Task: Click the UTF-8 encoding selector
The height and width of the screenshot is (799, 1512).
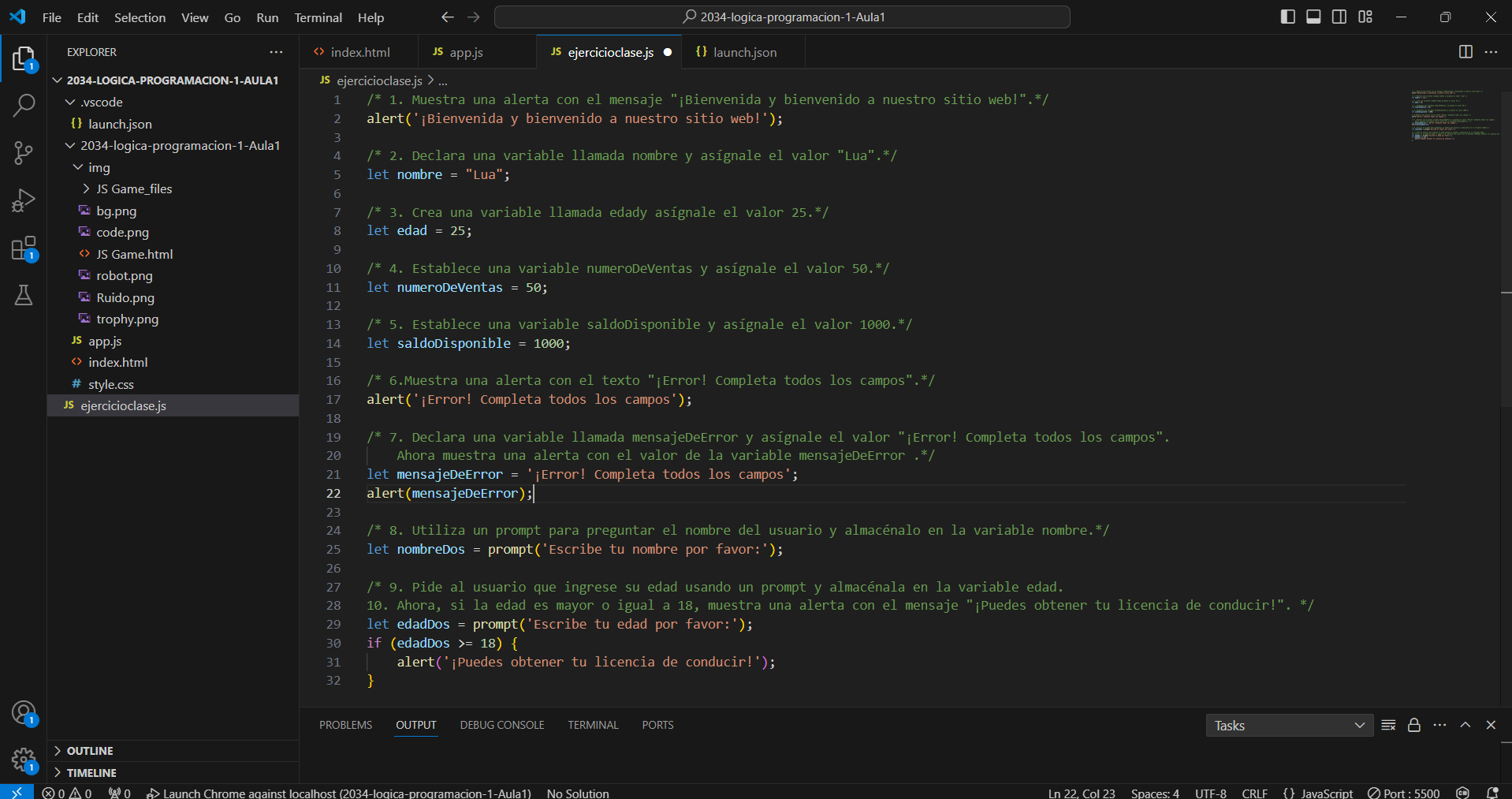Action: [1211, 793]
